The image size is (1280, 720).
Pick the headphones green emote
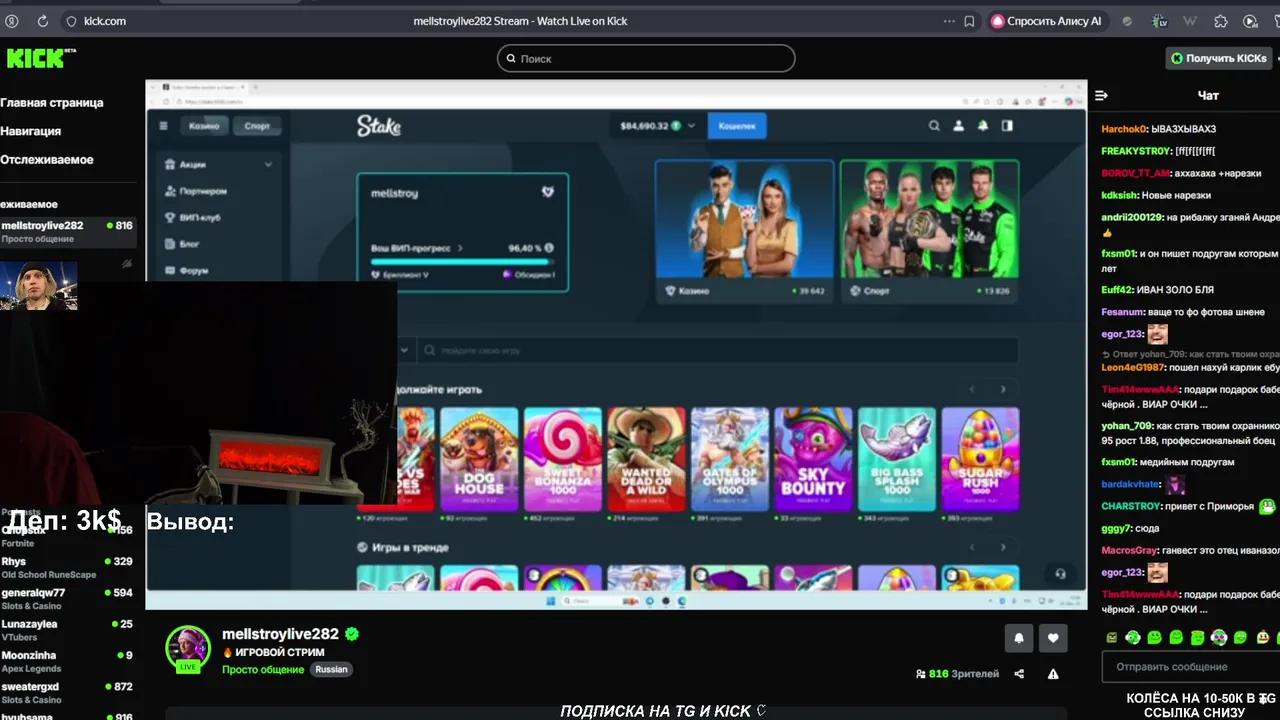tap(1133, 637)
